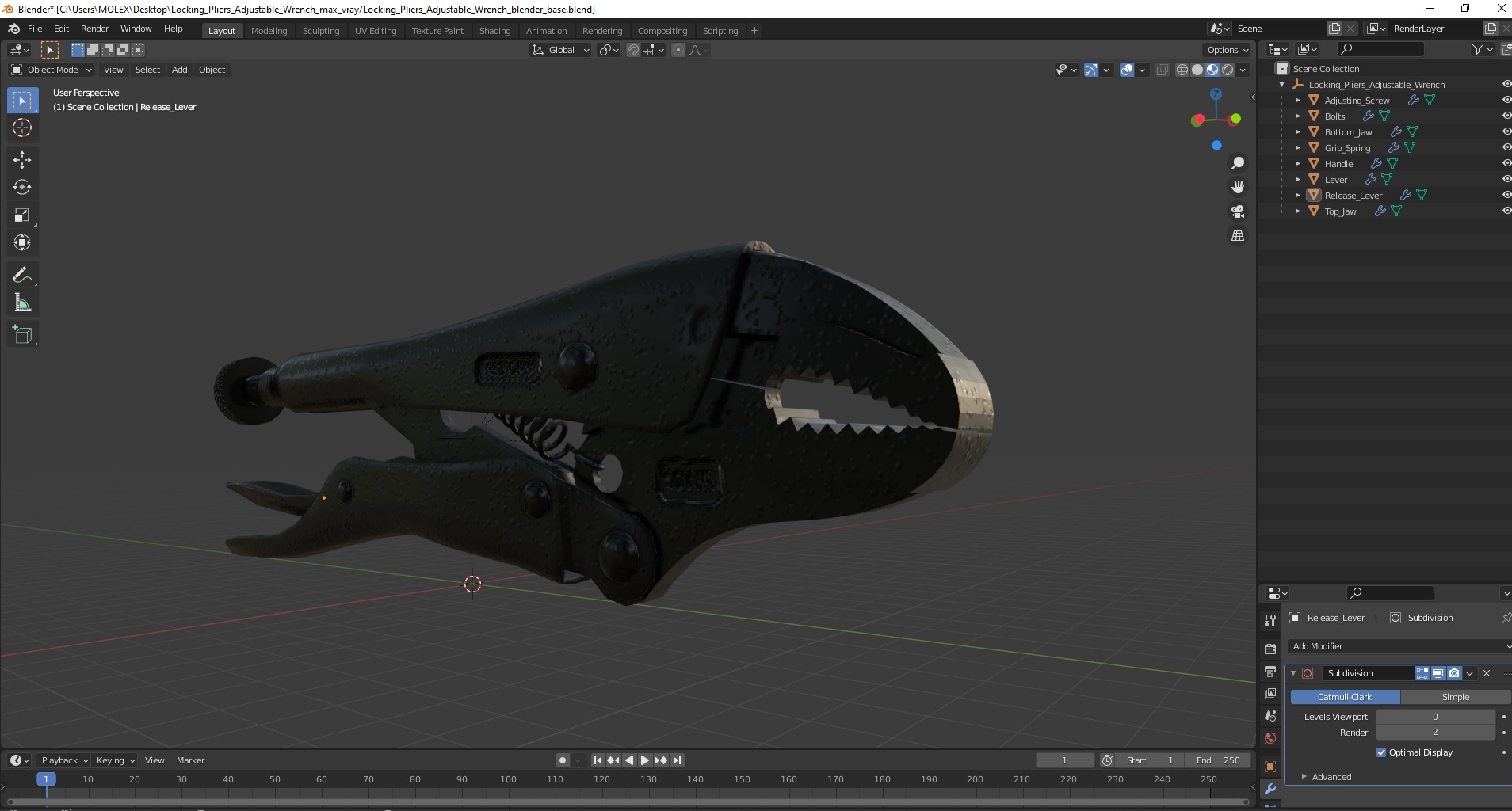Open the World properties tab
The width and height of the screenshot is (1512, 811).
[1270, 738]
